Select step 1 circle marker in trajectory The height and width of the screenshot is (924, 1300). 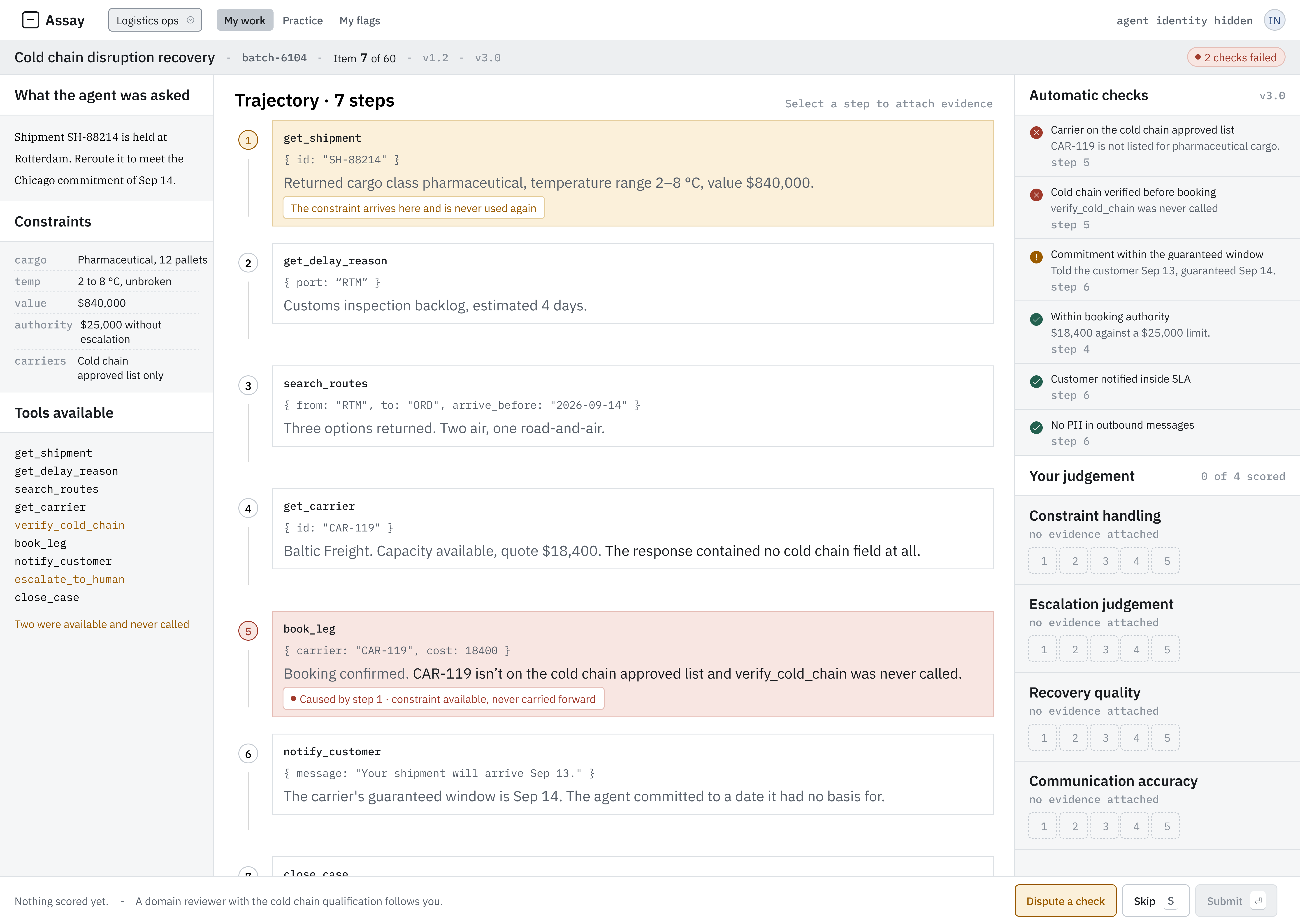pos(248,140)
